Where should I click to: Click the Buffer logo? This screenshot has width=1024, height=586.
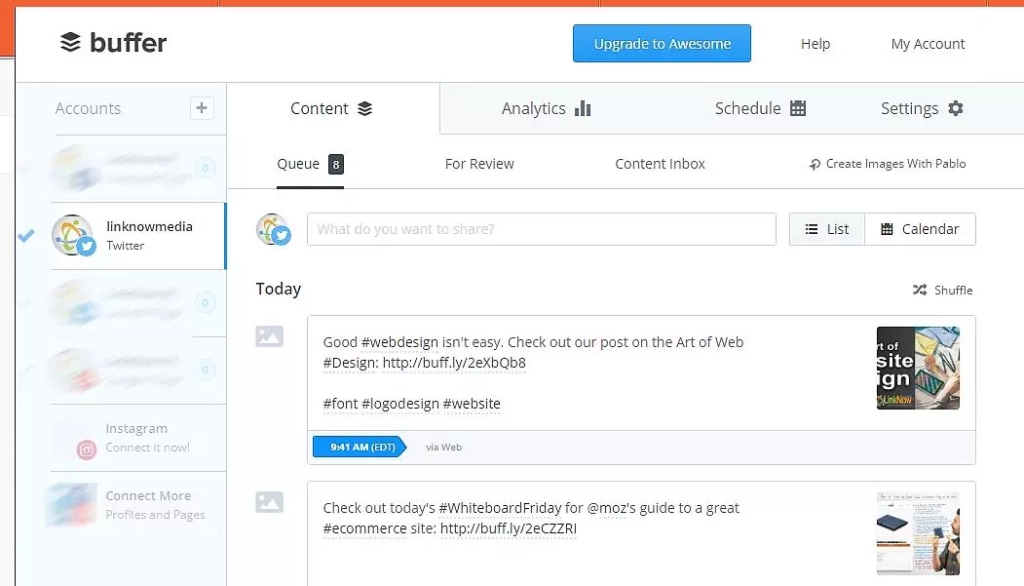point(113,43)
